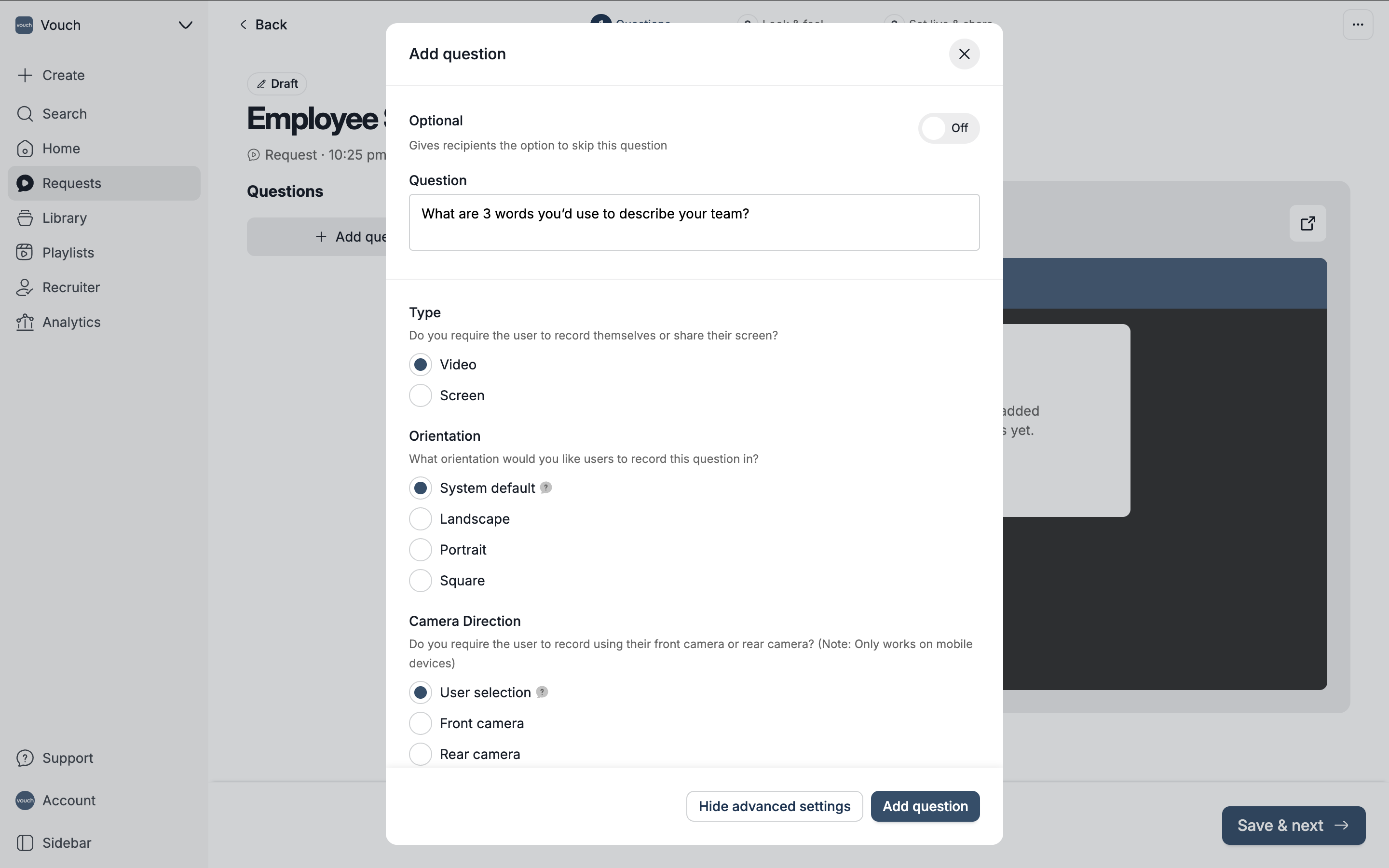
Task: Click Save & next button
Action: 1293,826
